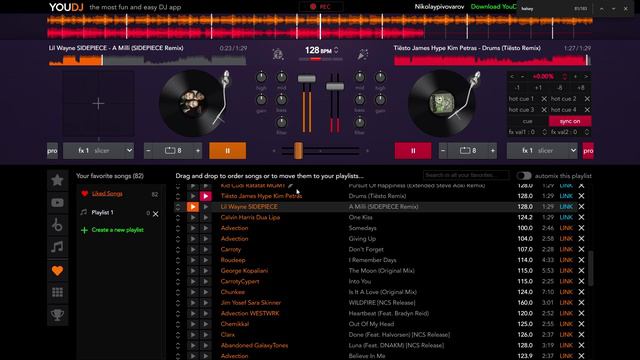The image size is (640, 360).
Task: Click the left deck volume fader
Action: click(x=307, y=79)
